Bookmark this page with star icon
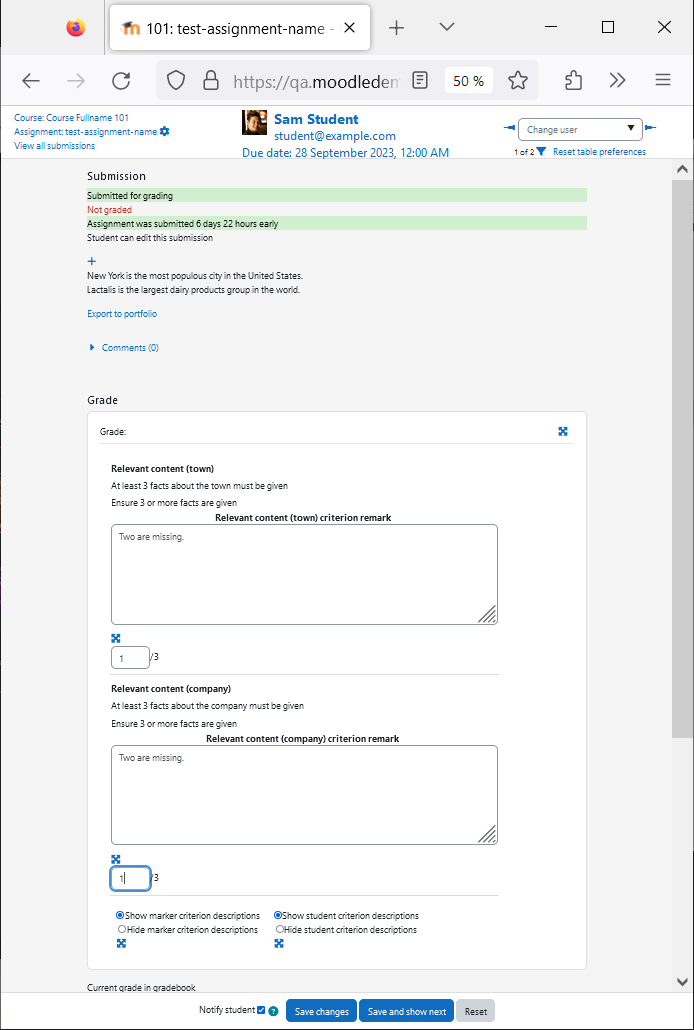Screen dimensions: 694x1030 point(518,81)
